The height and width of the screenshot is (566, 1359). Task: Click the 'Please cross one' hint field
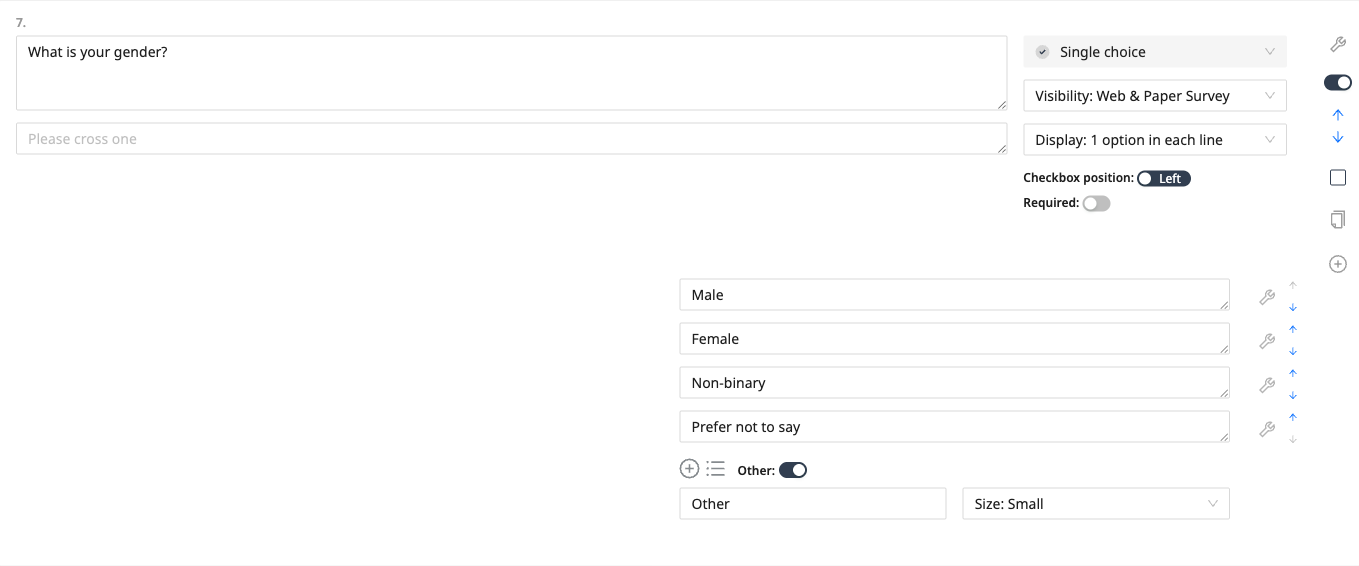point(511,139)
